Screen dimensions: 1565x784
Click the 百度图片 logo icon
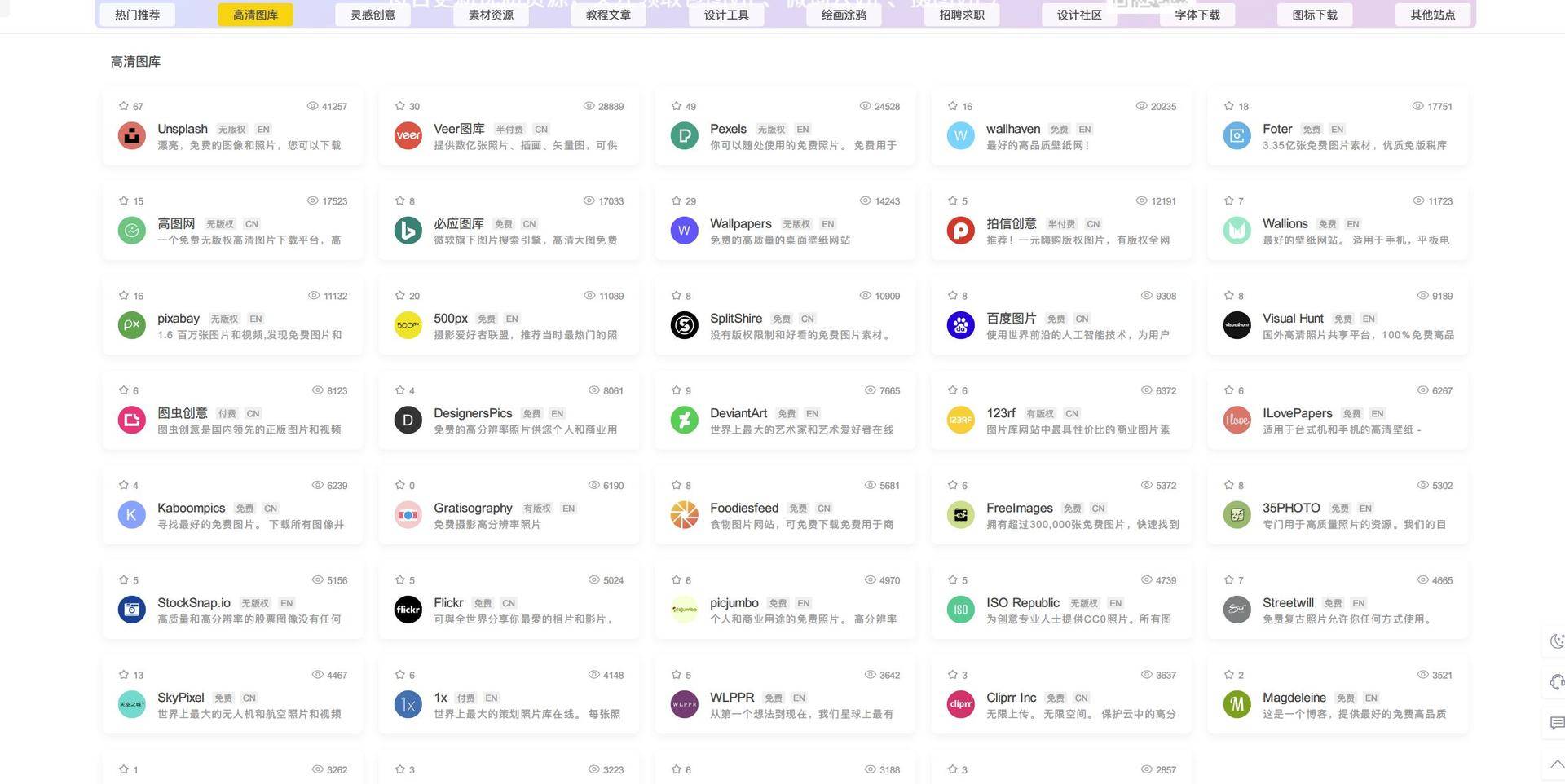coord(960,324)
